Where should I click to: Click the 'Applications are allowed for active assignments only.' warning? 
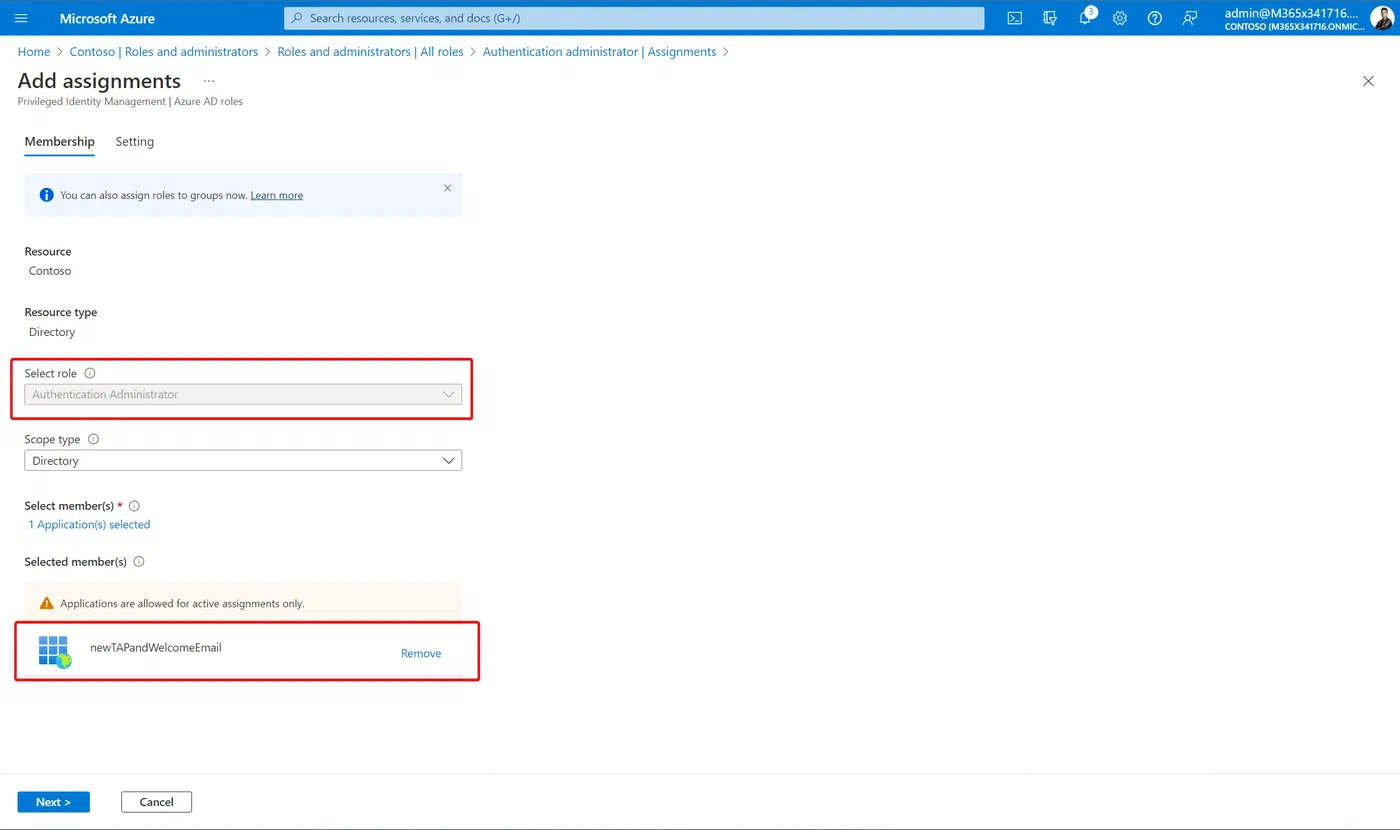point(182,603)
